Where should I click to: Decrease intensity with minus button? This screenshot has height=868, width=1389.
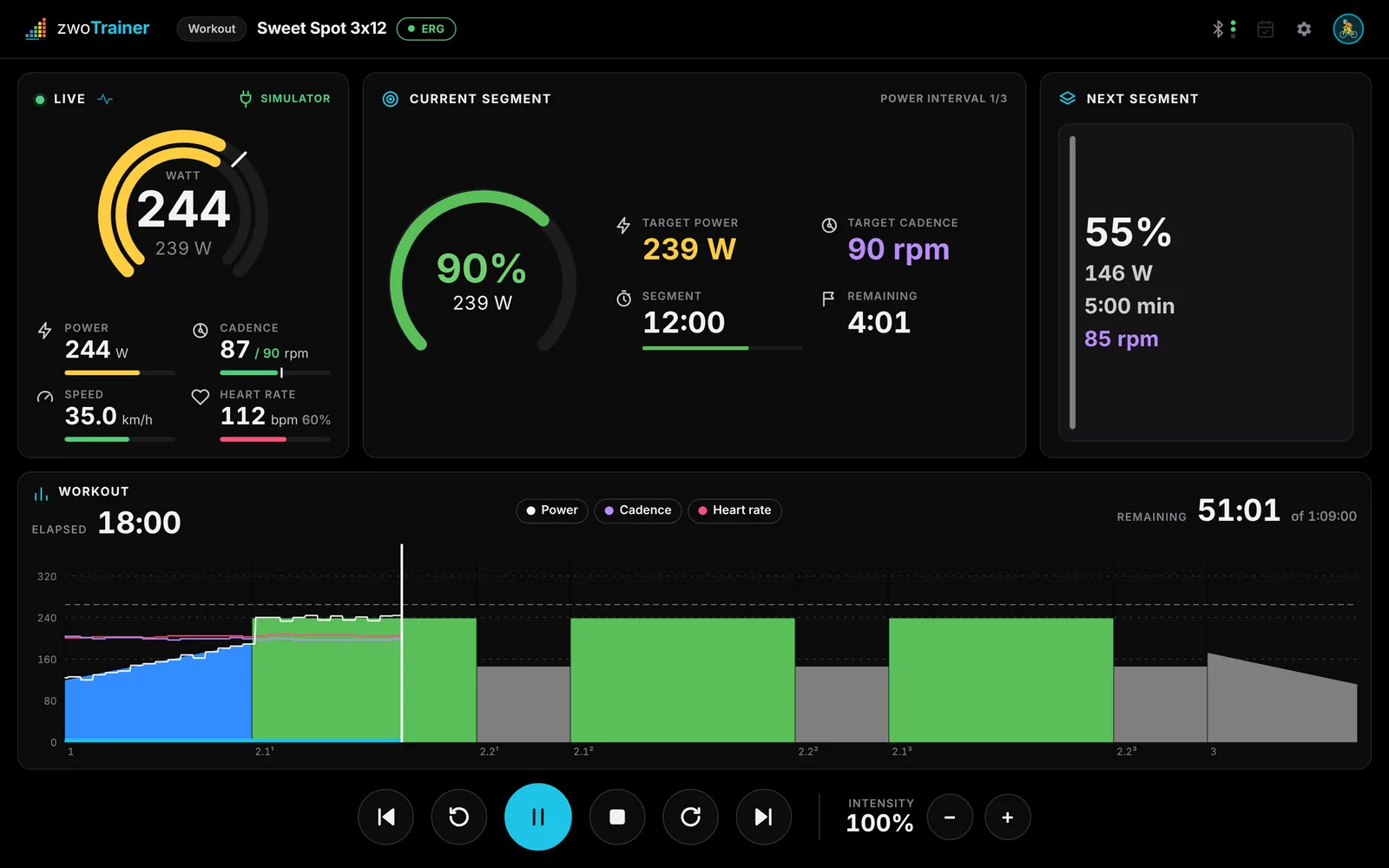pos(950,817)
